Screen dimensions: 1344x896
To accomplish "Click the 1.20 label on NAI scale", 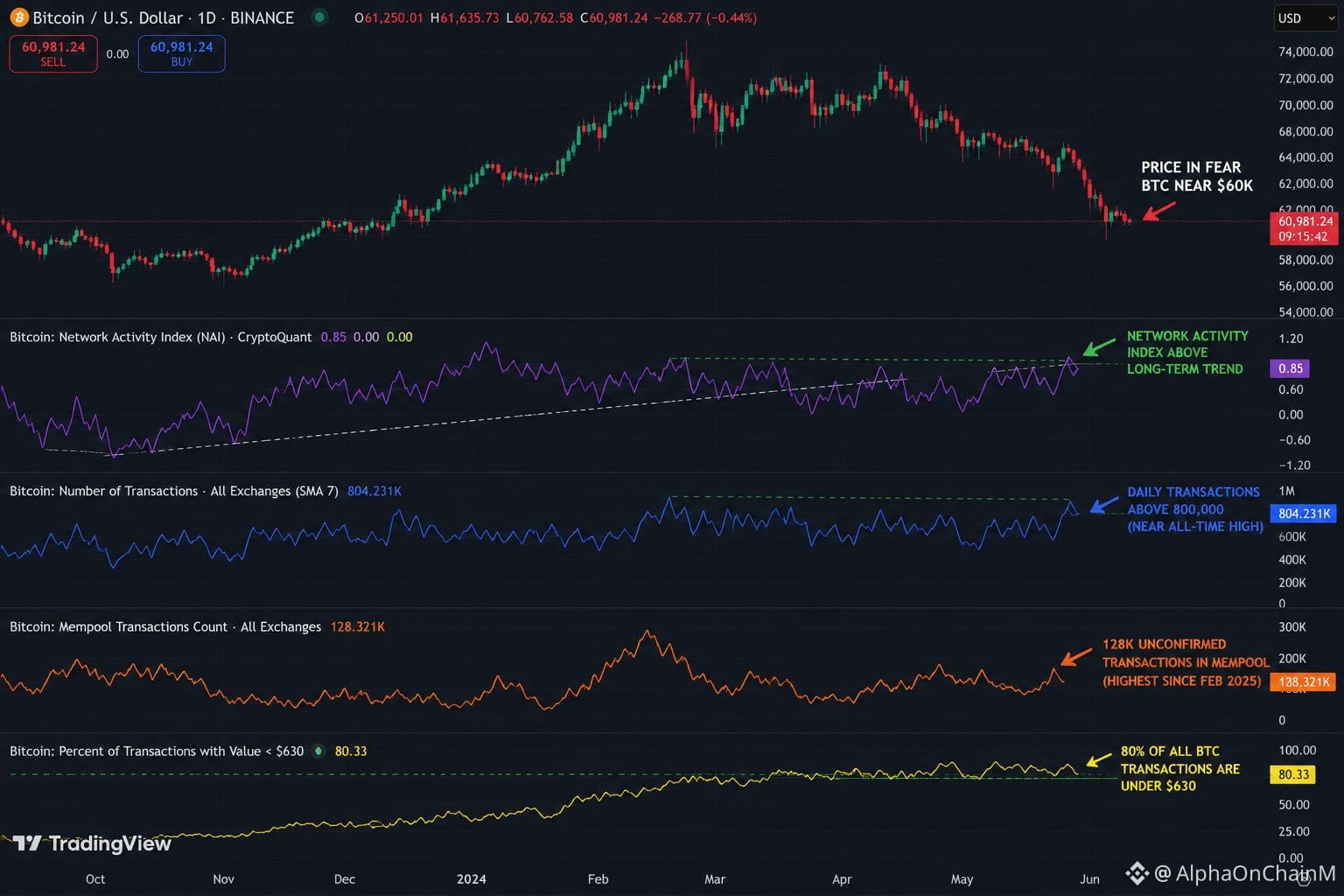I will [x=1291, y=339].
